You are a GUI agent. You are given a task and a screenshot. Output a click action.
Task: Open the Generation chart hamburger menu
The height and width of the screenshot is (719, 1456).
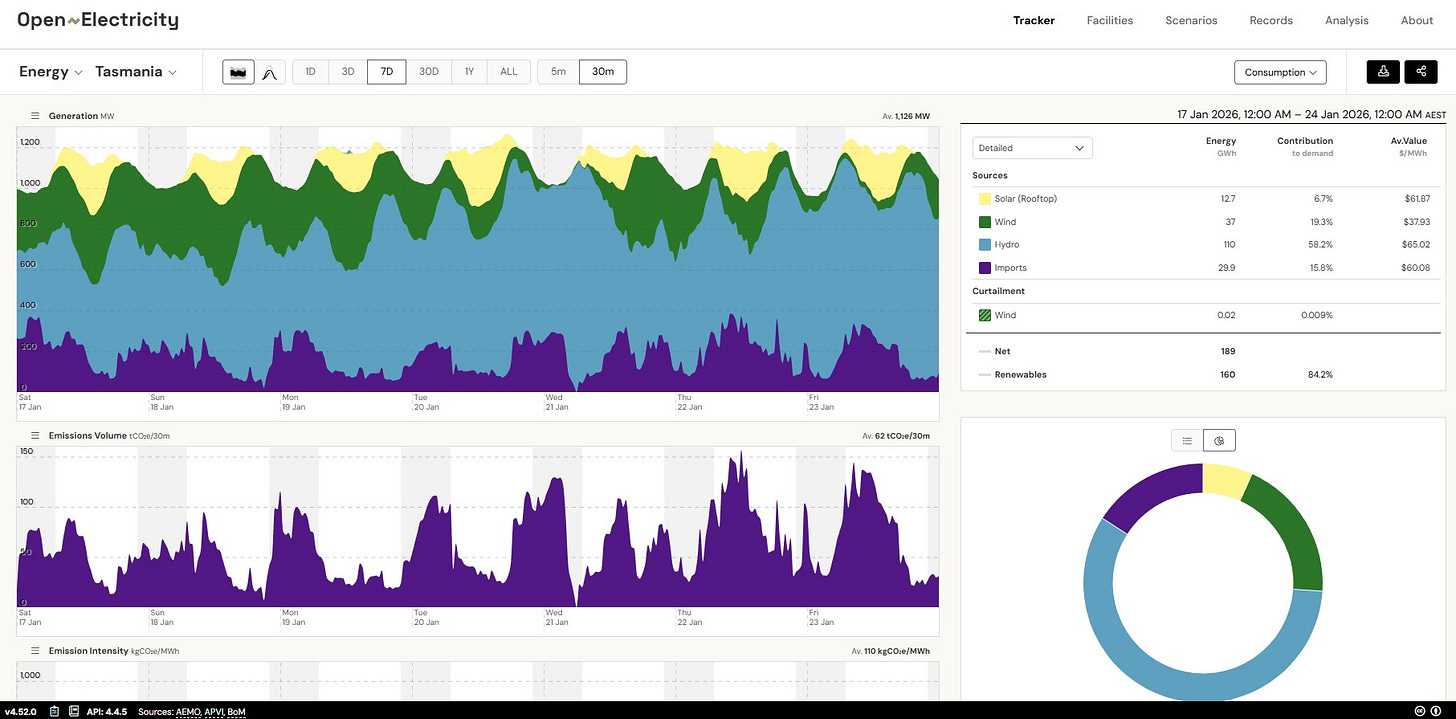pos(34,117)
